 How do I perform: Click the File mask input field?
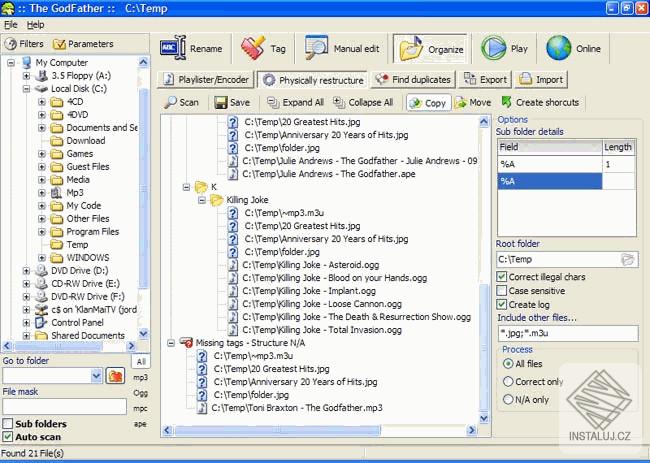(65, 407)
